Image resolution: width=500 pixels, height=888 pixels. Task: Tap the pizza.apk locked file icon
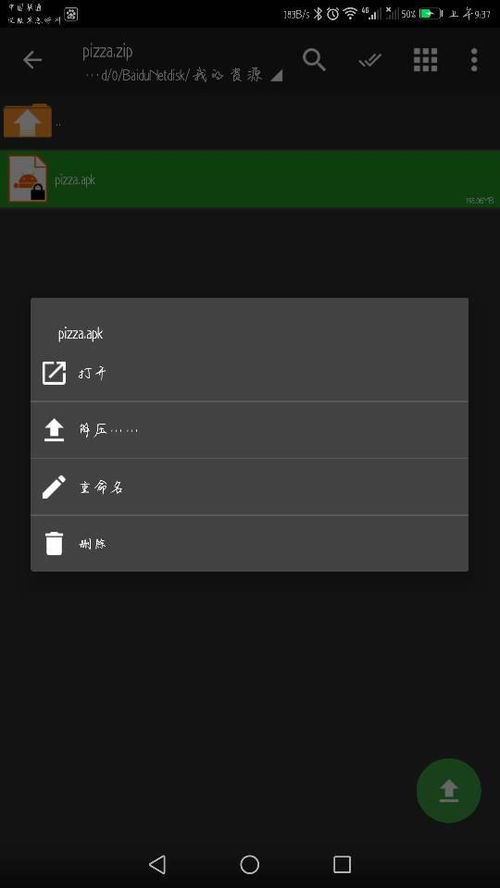pos(27,178)
